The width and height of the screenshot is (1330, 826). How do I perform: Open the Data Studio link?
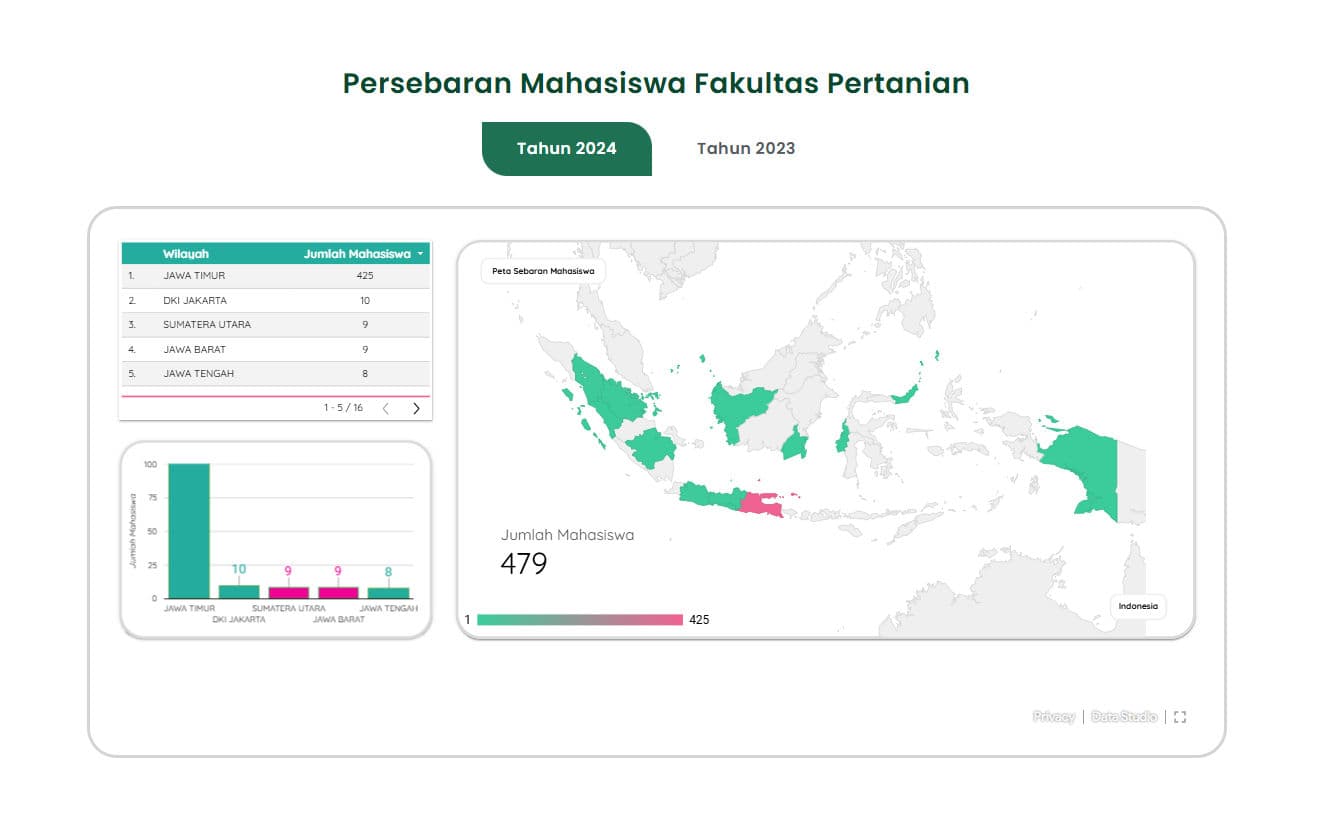click(1124, 717)
